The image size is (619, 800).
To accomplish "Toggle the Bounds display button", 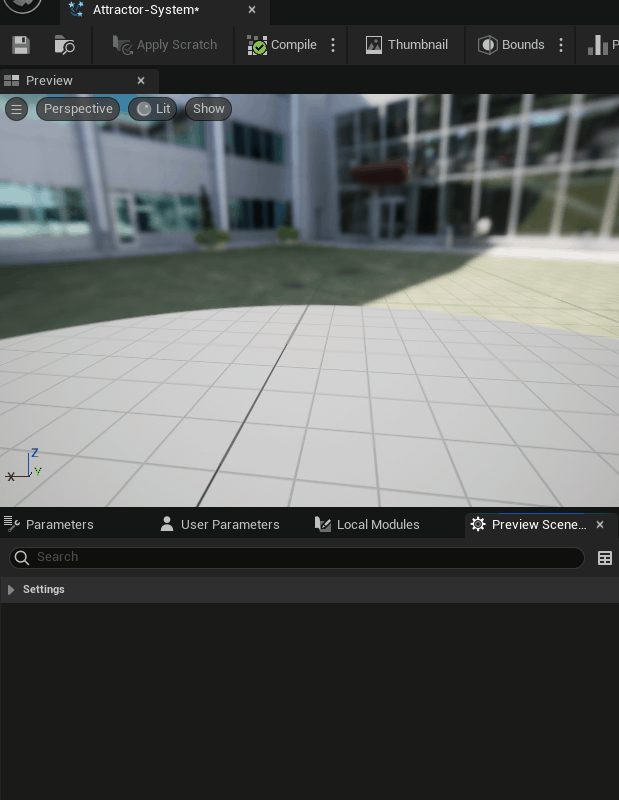I will (x=511, y=45).
